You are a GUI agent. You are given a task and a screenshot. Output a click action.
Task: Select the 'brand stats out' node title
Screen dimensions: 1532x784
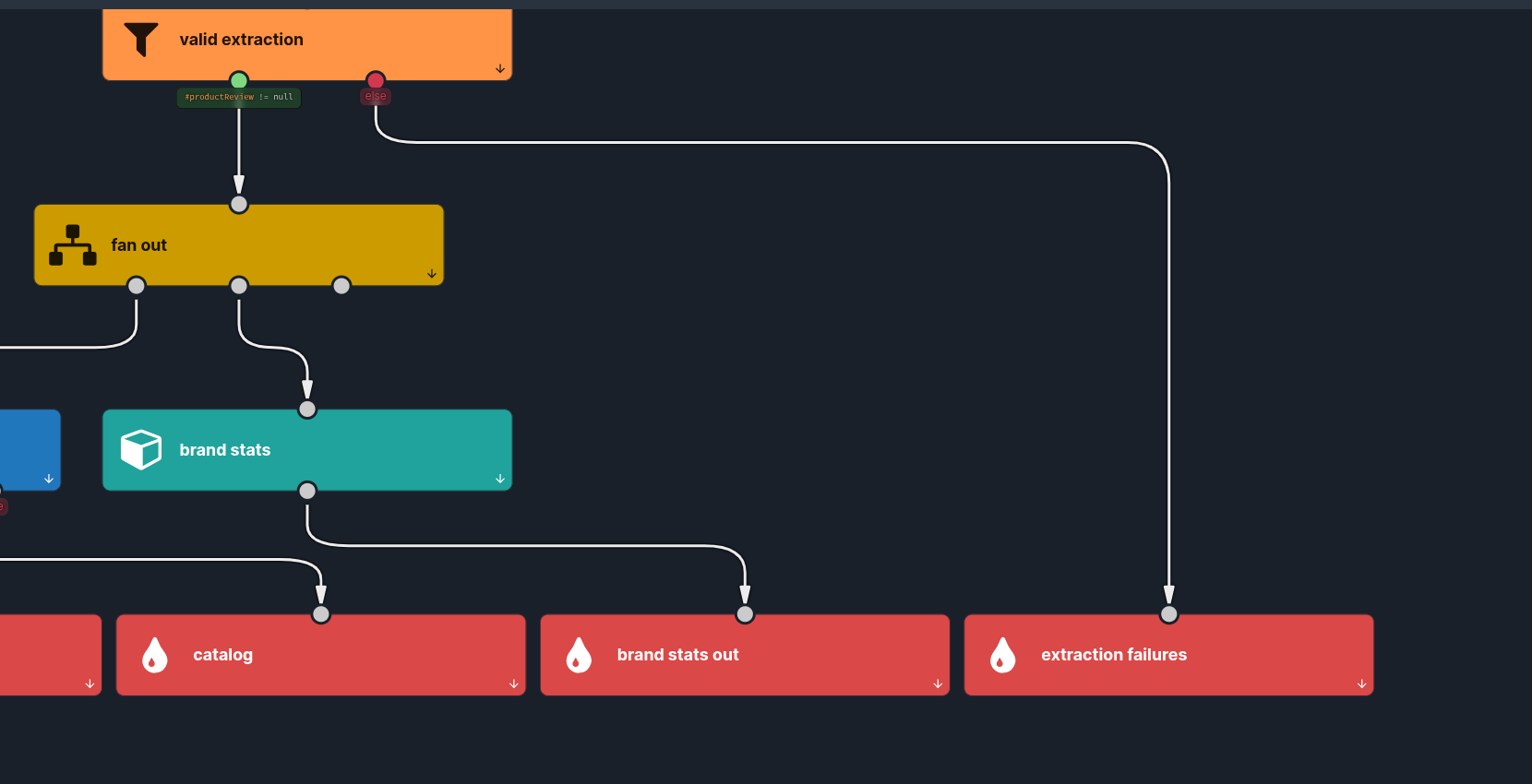678,655
